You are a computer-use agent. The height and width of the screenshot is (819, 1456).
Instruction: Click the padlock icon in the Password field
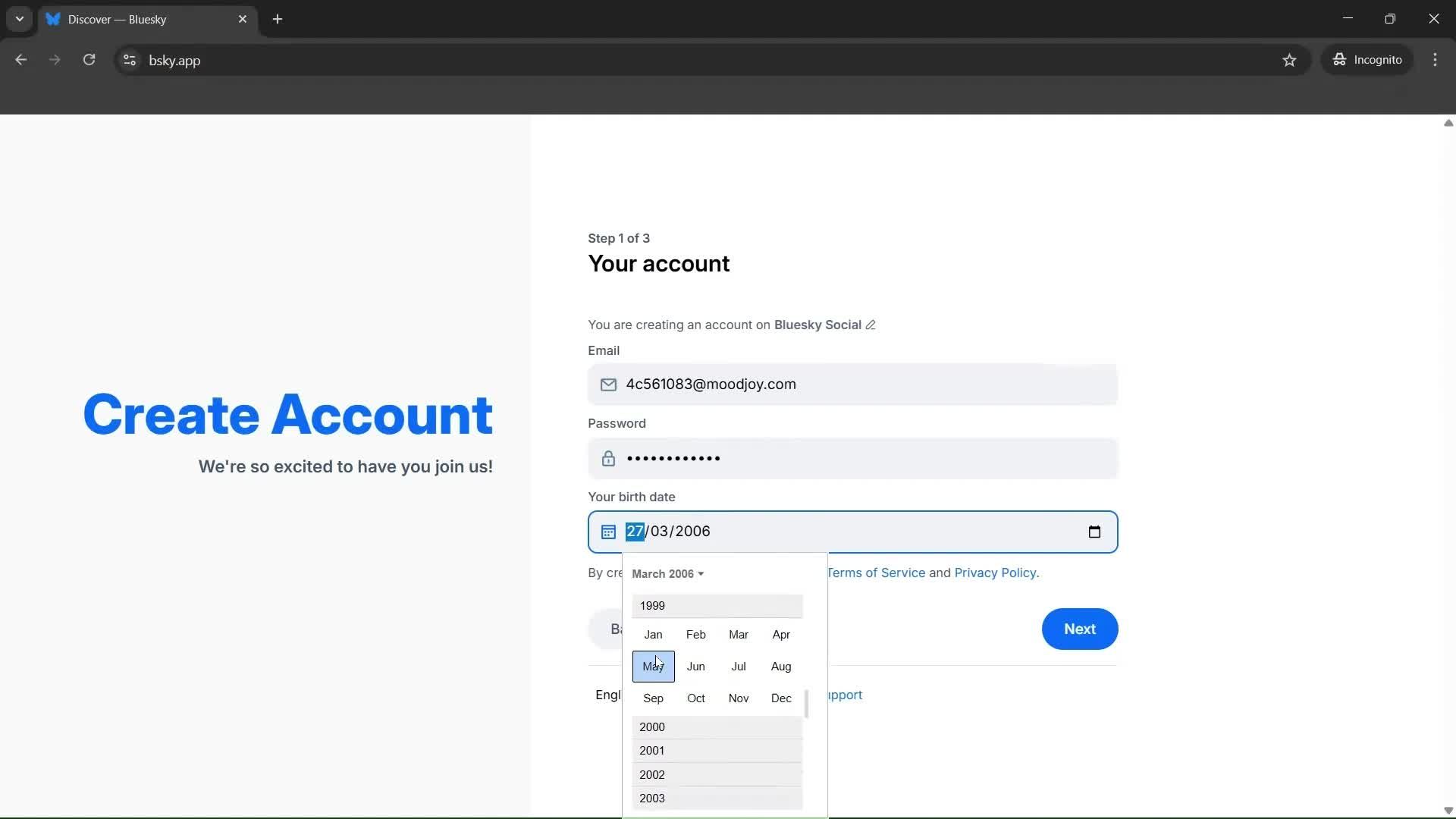[609, 458]
